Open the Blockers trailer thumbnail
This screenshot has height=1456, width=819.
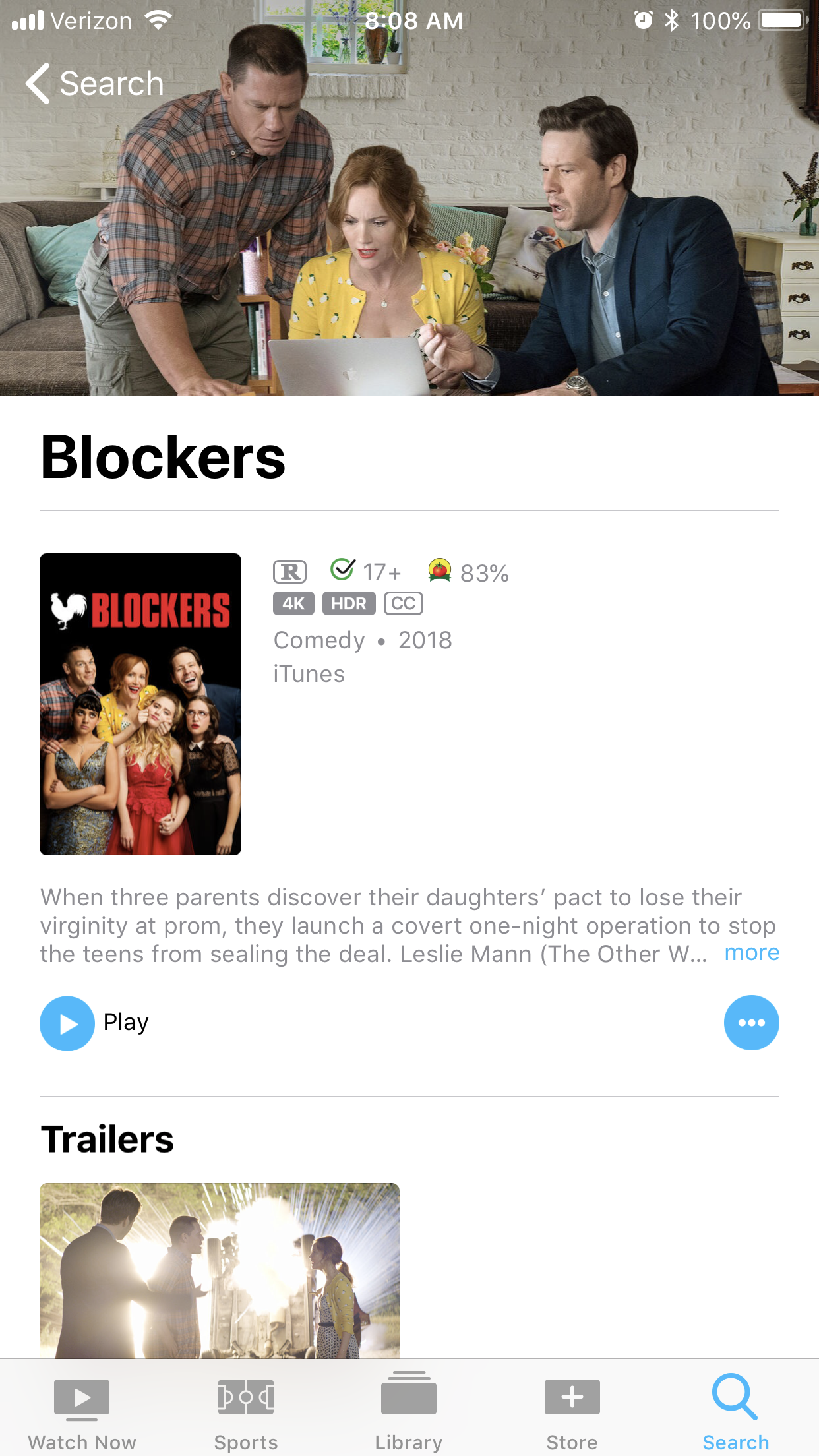tap(220, 1271)
